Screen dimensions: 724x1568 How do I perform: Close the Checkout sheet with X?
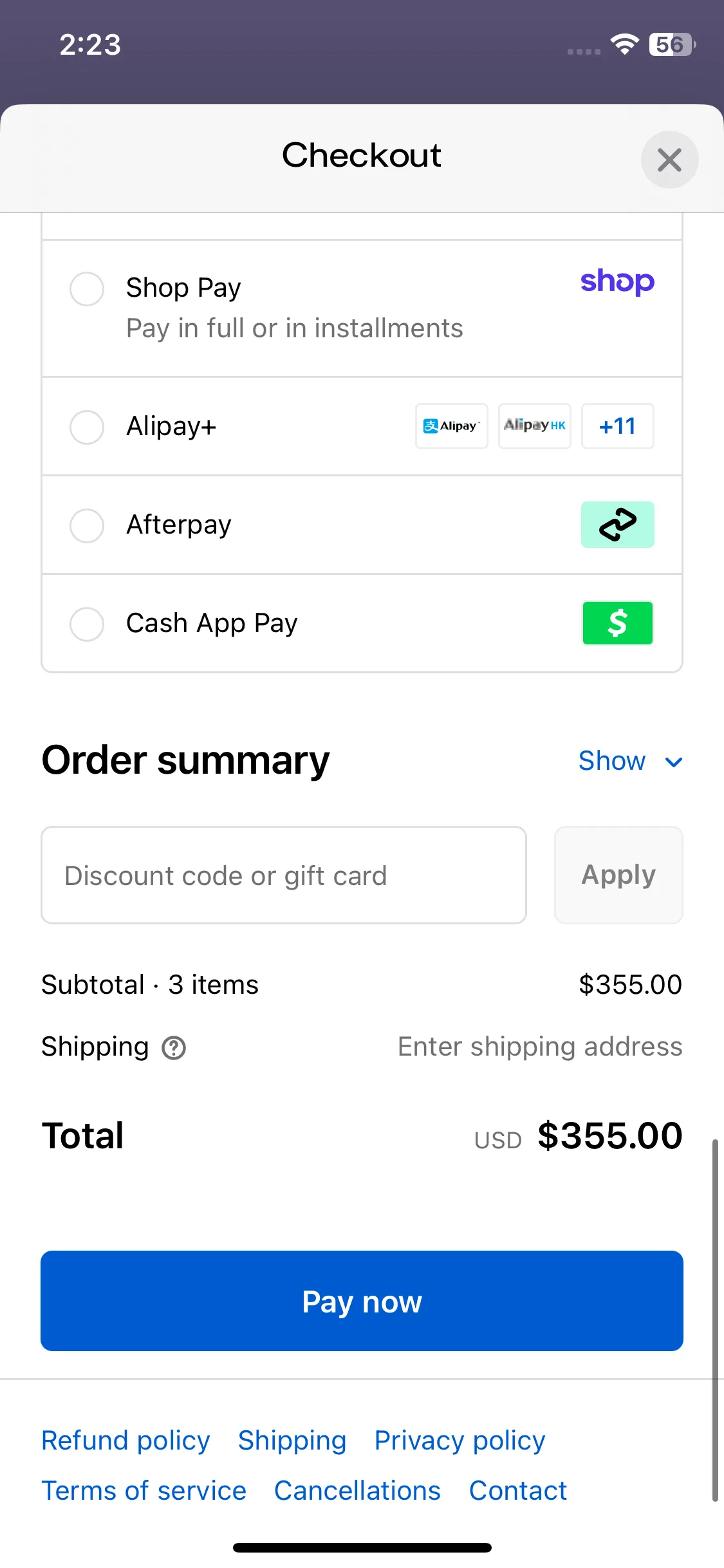(x=670, y=160)
